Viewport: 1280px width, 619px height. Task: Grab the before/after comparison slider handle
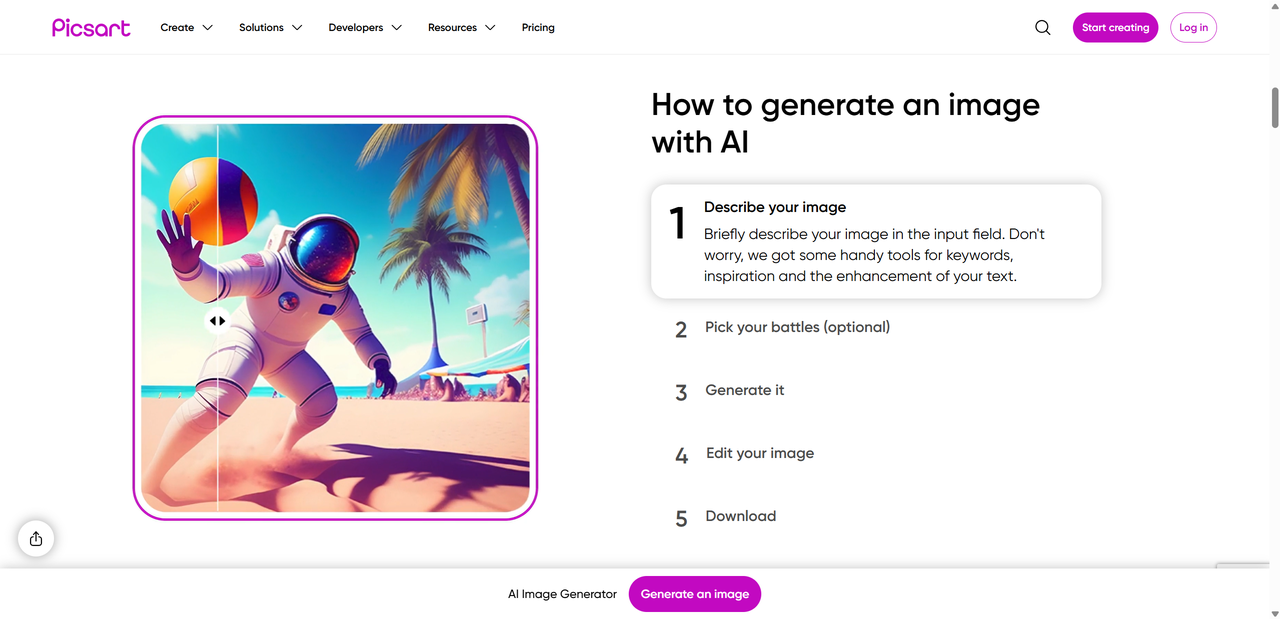pyautogui.click(x=217, y=321)
